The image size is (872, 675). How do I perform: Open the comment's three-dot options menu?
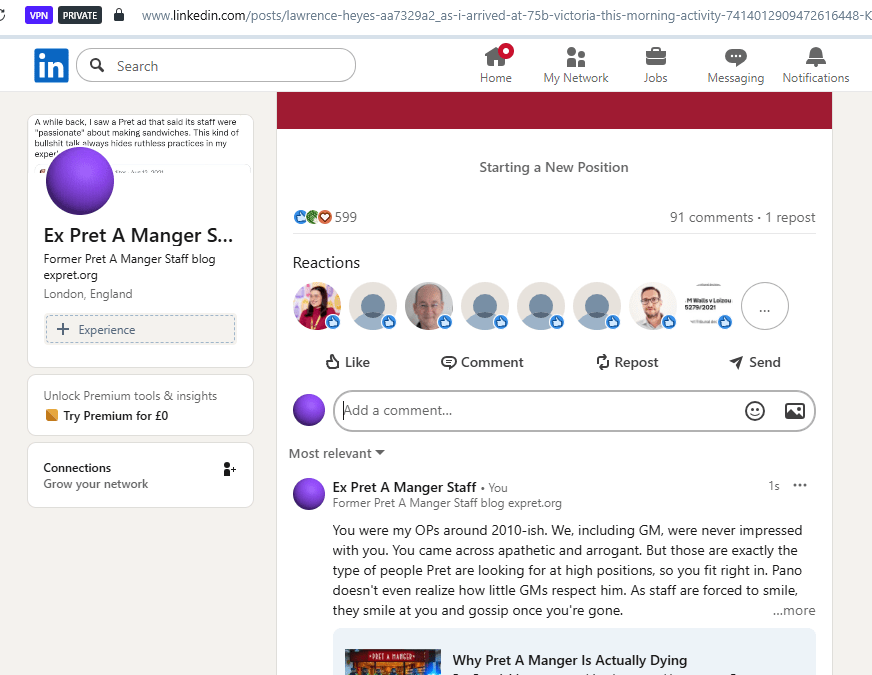pos(799,486)
